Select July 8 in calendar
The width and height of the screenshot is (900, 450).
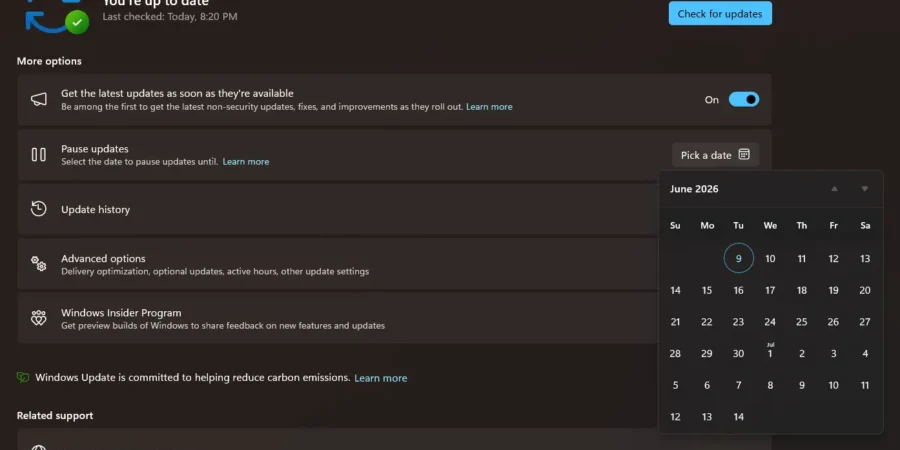point(770,385)
